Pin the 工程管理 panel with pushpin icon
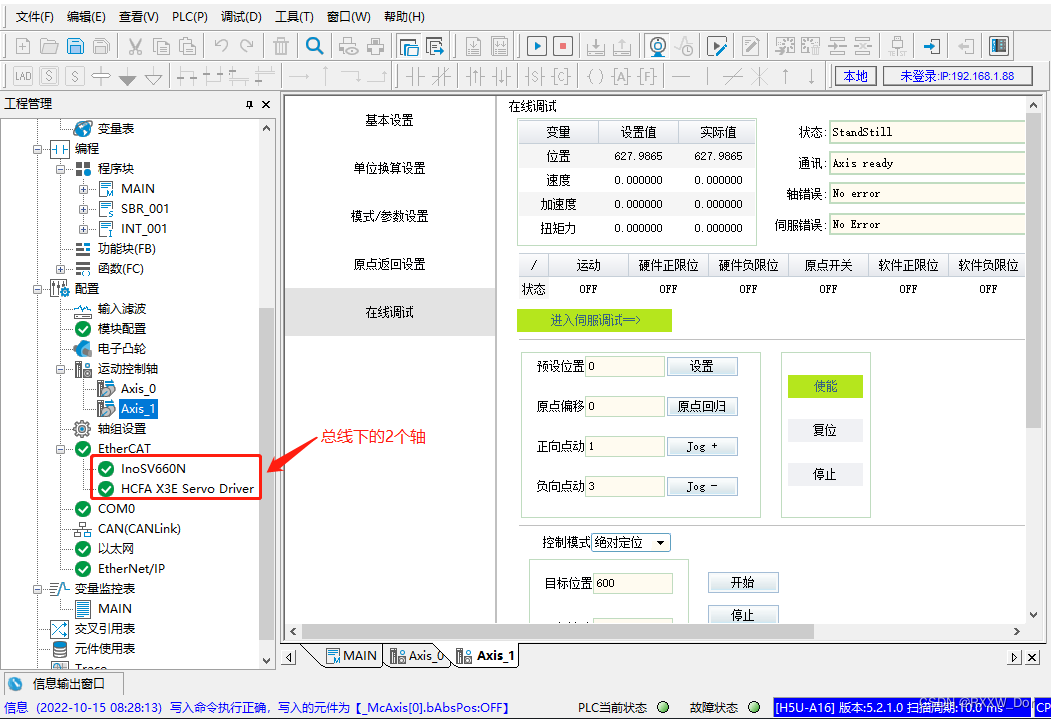This screenshot has height=719, width=1051. 249,105
